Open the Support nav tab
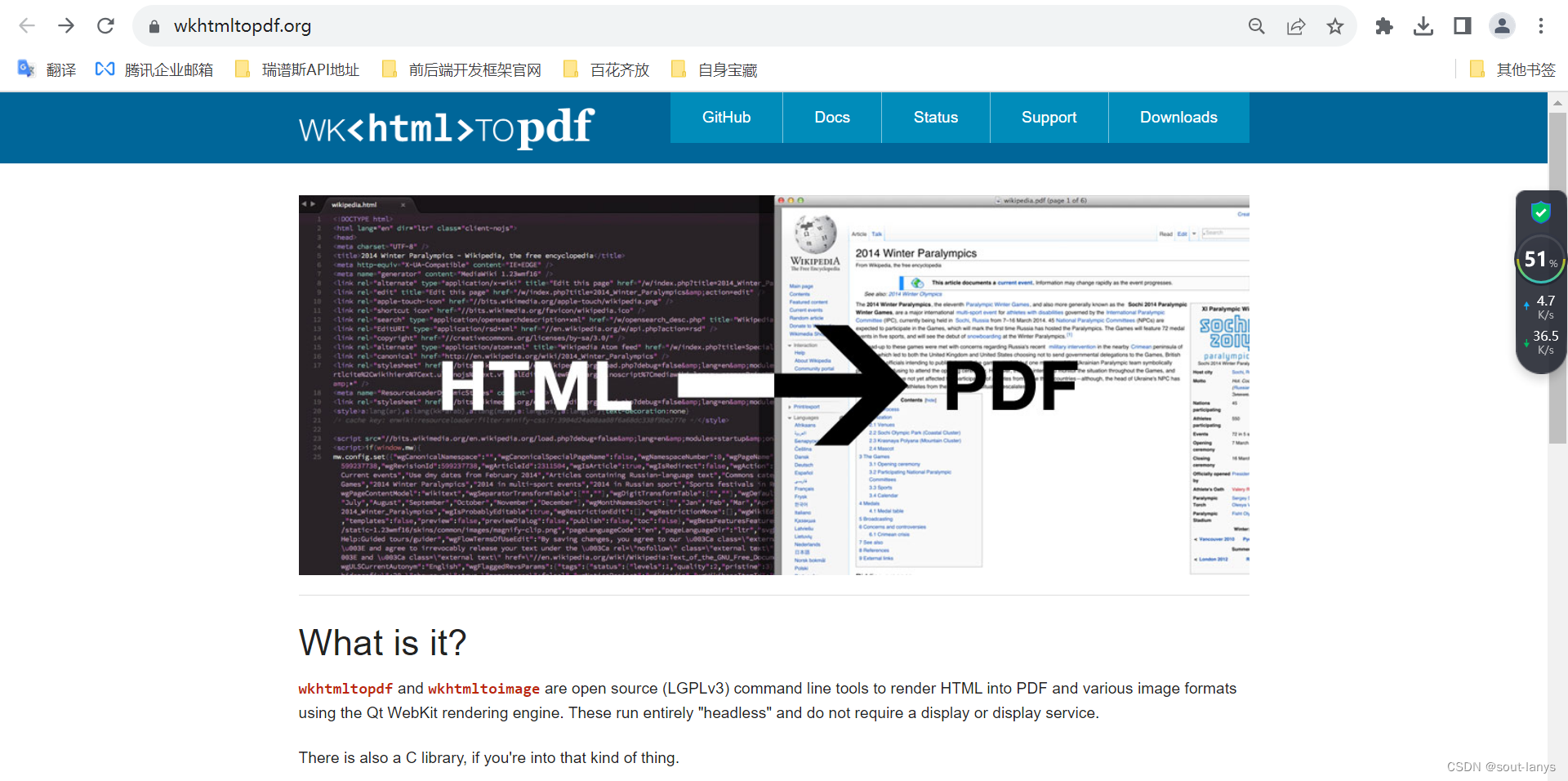This screenshot has width=1568, height=781. pyautogui.click(x=1049, y=118)
